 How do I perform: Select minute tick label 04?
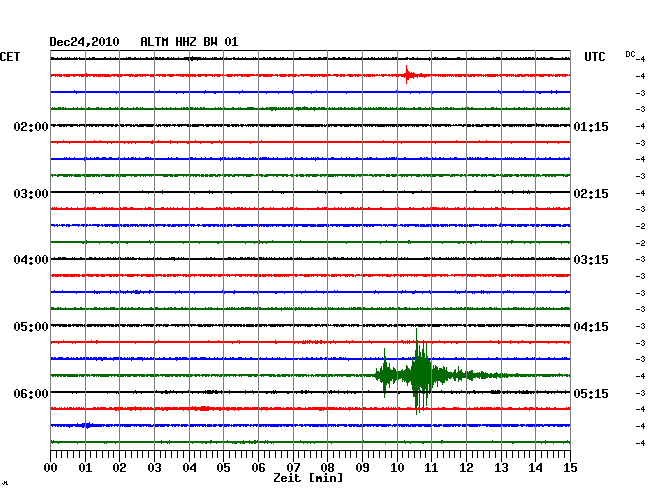(189, 467)
